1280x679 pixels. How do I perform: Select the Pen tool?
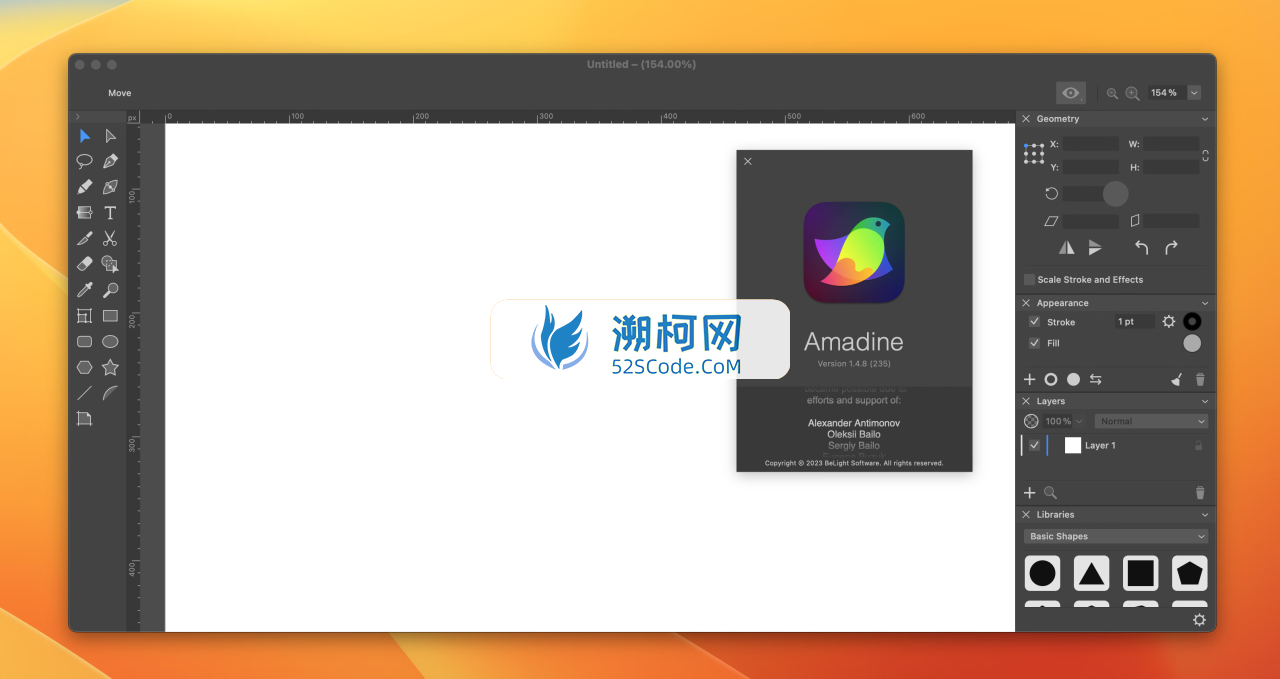110,161
